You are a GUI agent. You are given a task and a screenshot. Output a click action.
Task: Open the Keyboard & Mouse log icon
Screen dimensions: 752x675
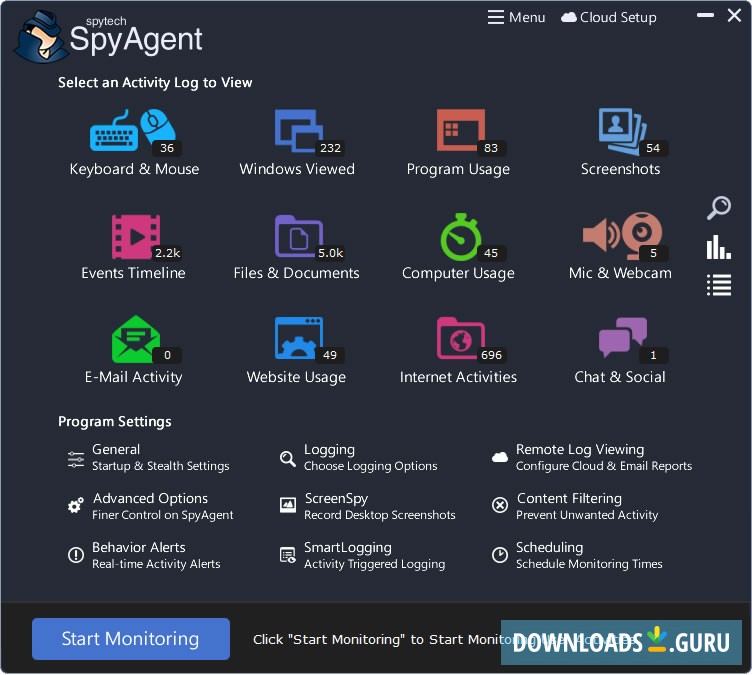(x=133, y=130)
